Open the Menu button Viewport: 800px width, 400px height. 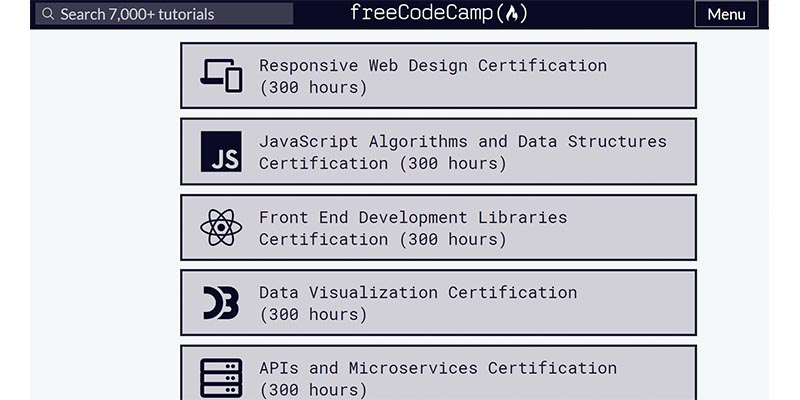[727, 14]
